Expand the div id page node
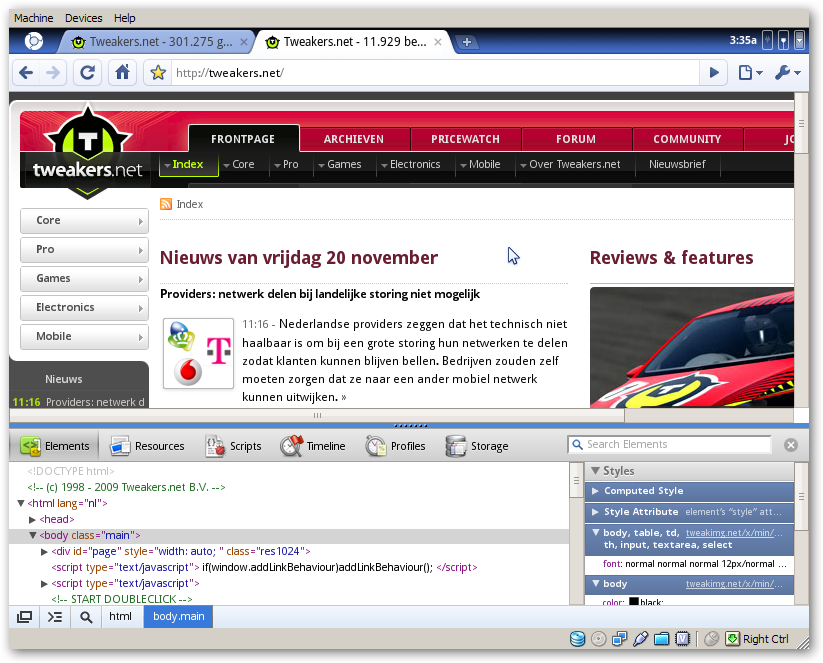This screenshot has height=663, width=823. pos(45,552)
